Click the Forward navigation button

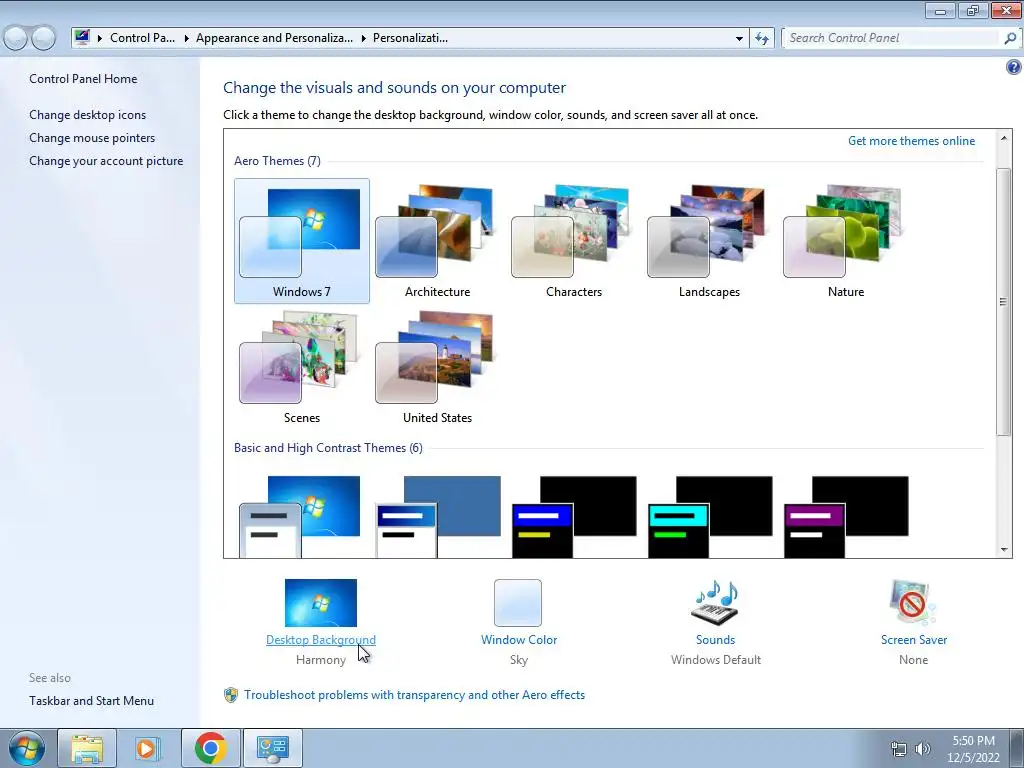44,39
